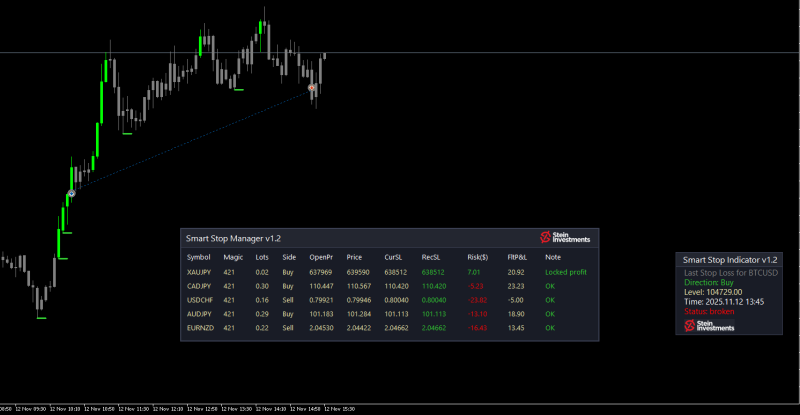
Task: Click USDCHF open price 0.79921
Action: pyautogui.click(x=321, y=300)
